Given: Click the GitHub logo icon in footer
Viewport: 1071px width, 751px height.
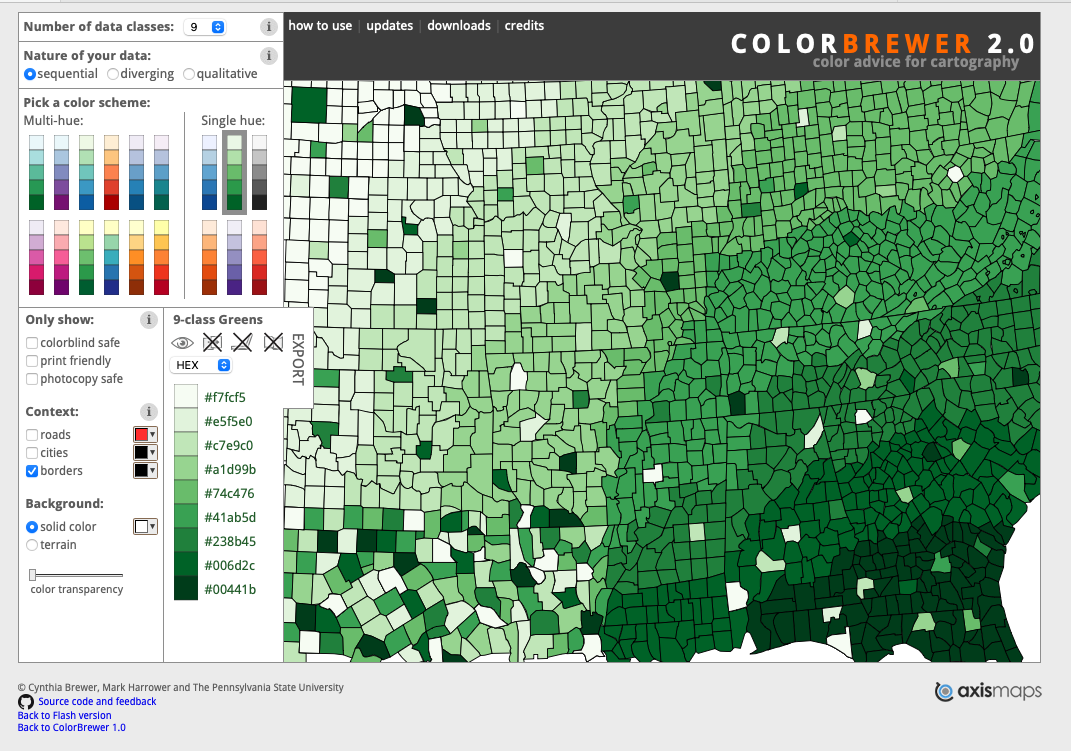Looking at the screenshot, I should coord(26,702).
